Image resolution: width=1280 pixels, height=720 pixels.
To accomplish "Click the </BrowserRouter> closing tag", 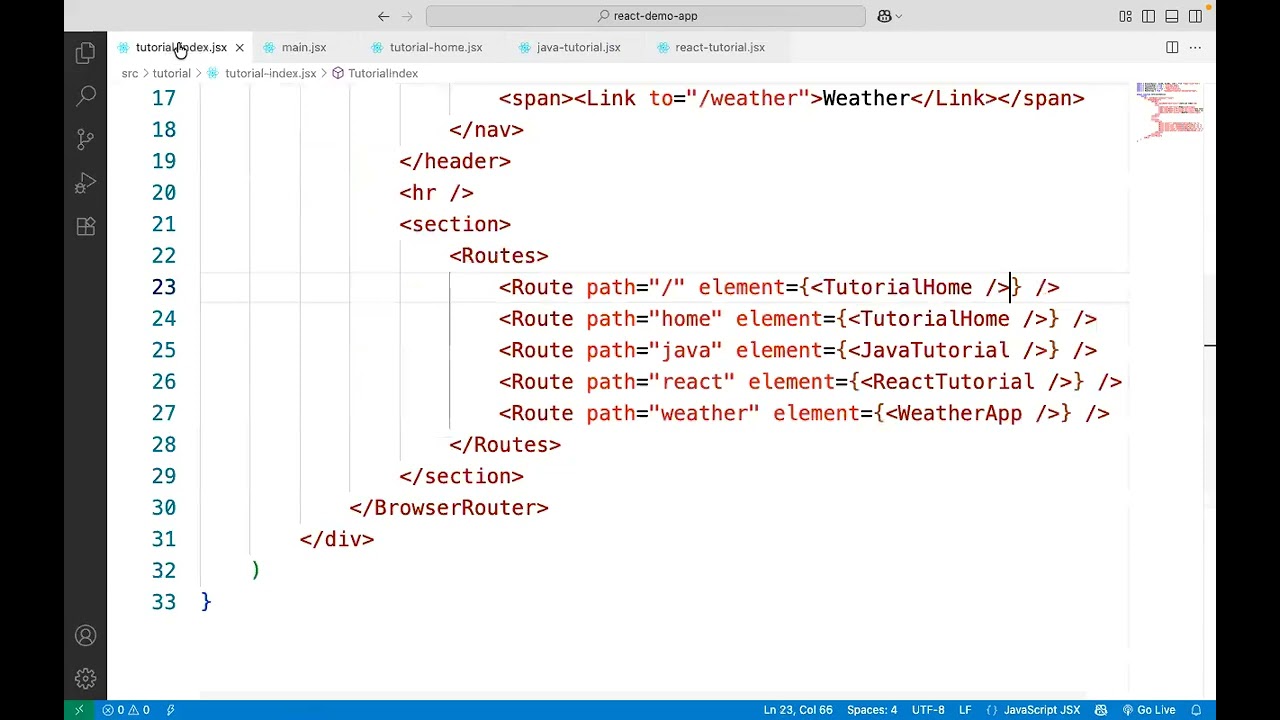I will click(449, 507).
